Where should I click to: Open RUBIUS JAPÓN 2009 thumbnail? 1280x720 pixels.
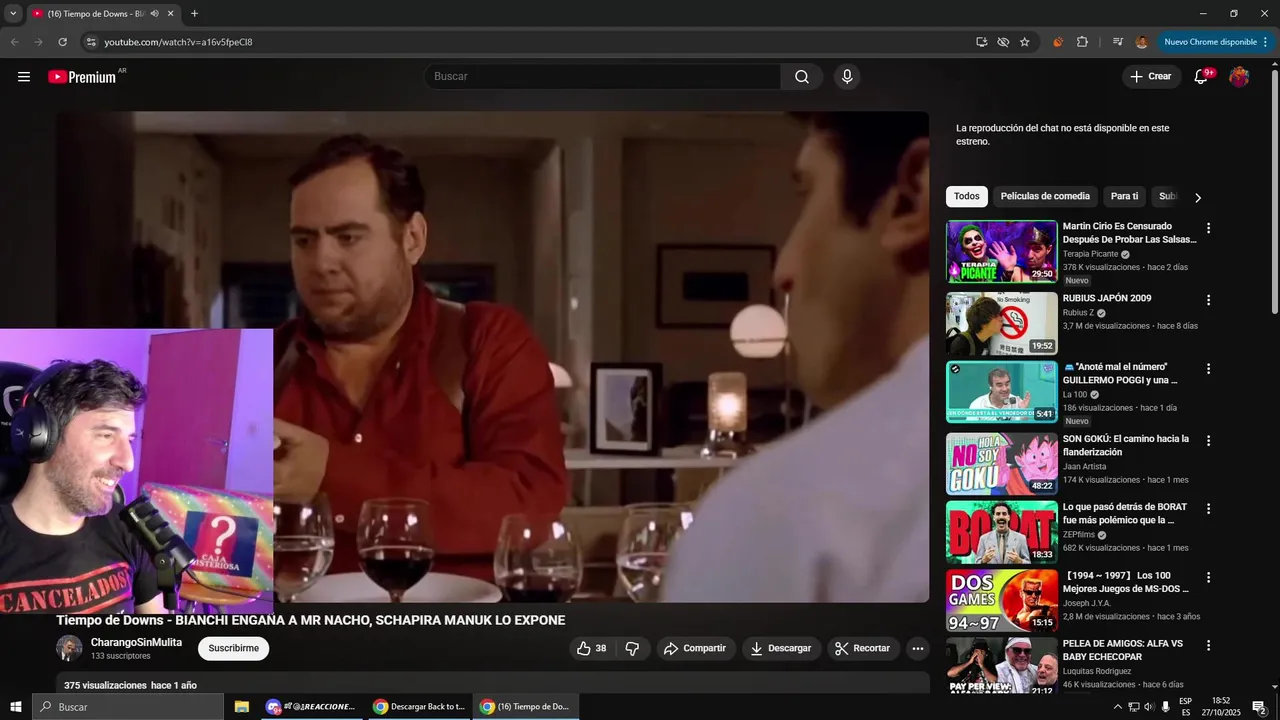pos(1001,324)
